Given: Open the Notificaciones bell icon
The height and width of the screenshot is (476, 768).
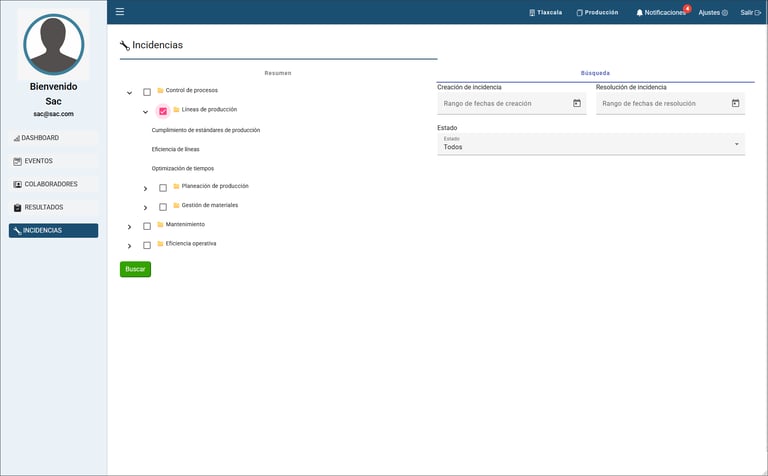Looking at the screenshot, I should click(639, 13).
